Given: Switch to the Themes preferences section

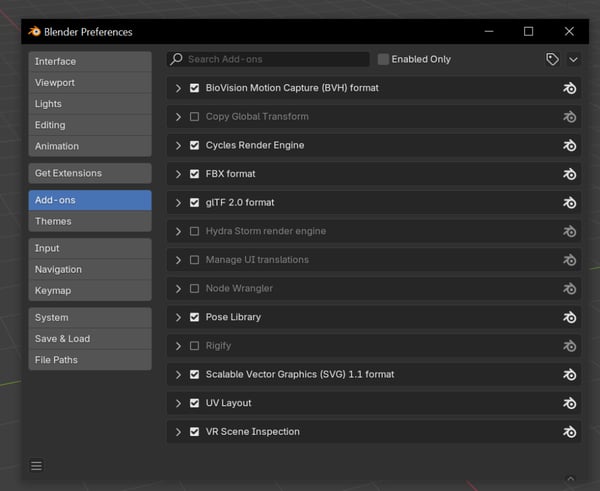Looking at the screenshot, I should (x=90, y=221).
